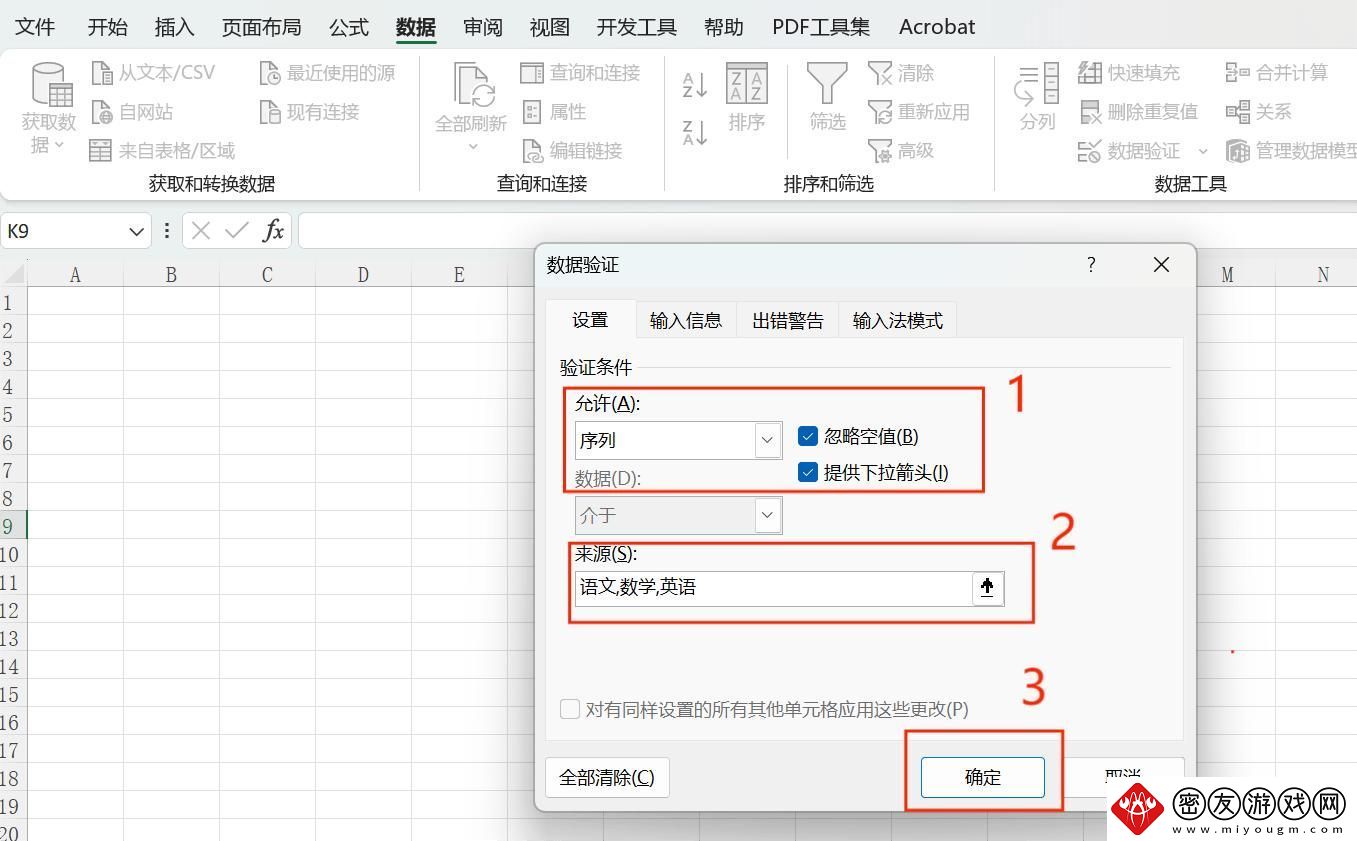The height and width of the screenshot is (841, 1357).
Task: Uncheck 忽略空值 checkbox
Action: 808,436
